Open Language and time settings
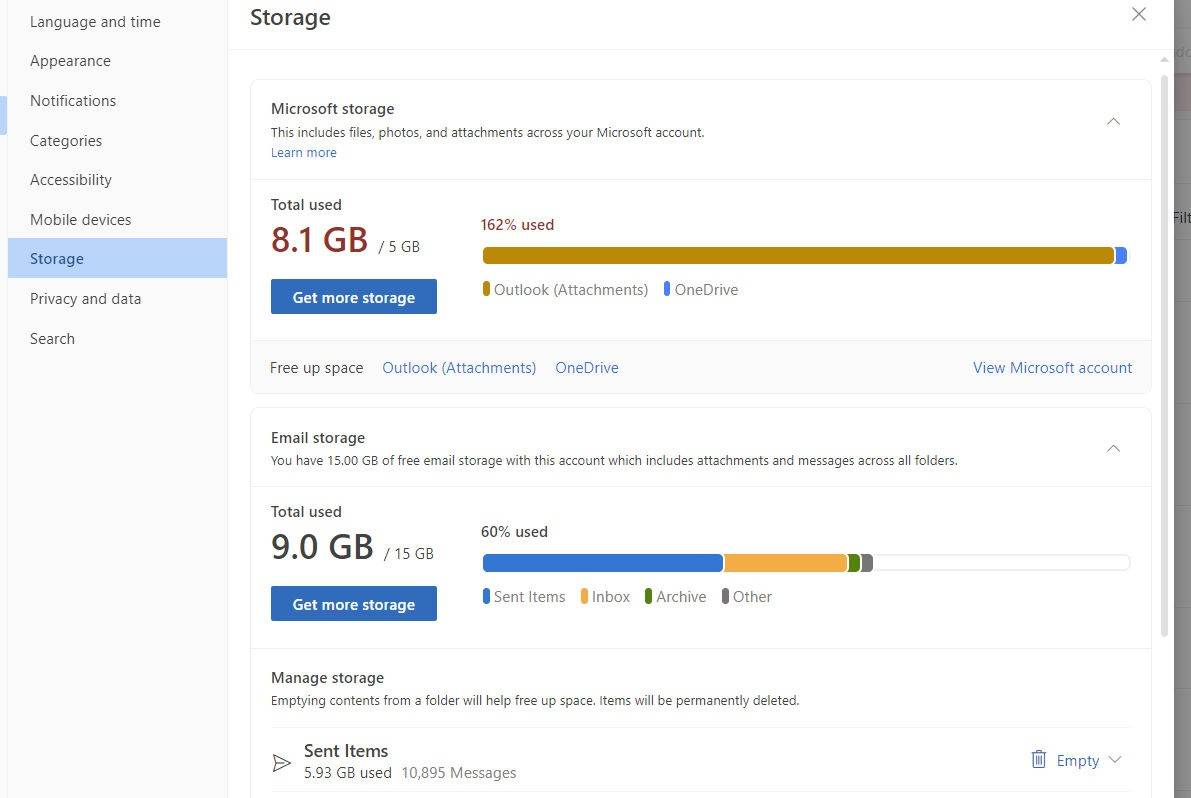The width and height of the screenshot is (1191, 798). coord(95,21)
